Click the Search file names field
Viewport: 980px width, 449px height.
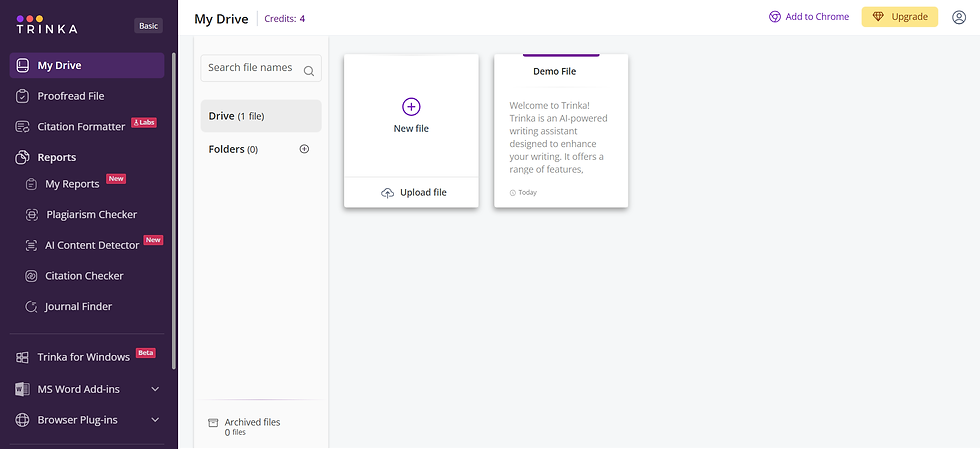tap(261, 68)
